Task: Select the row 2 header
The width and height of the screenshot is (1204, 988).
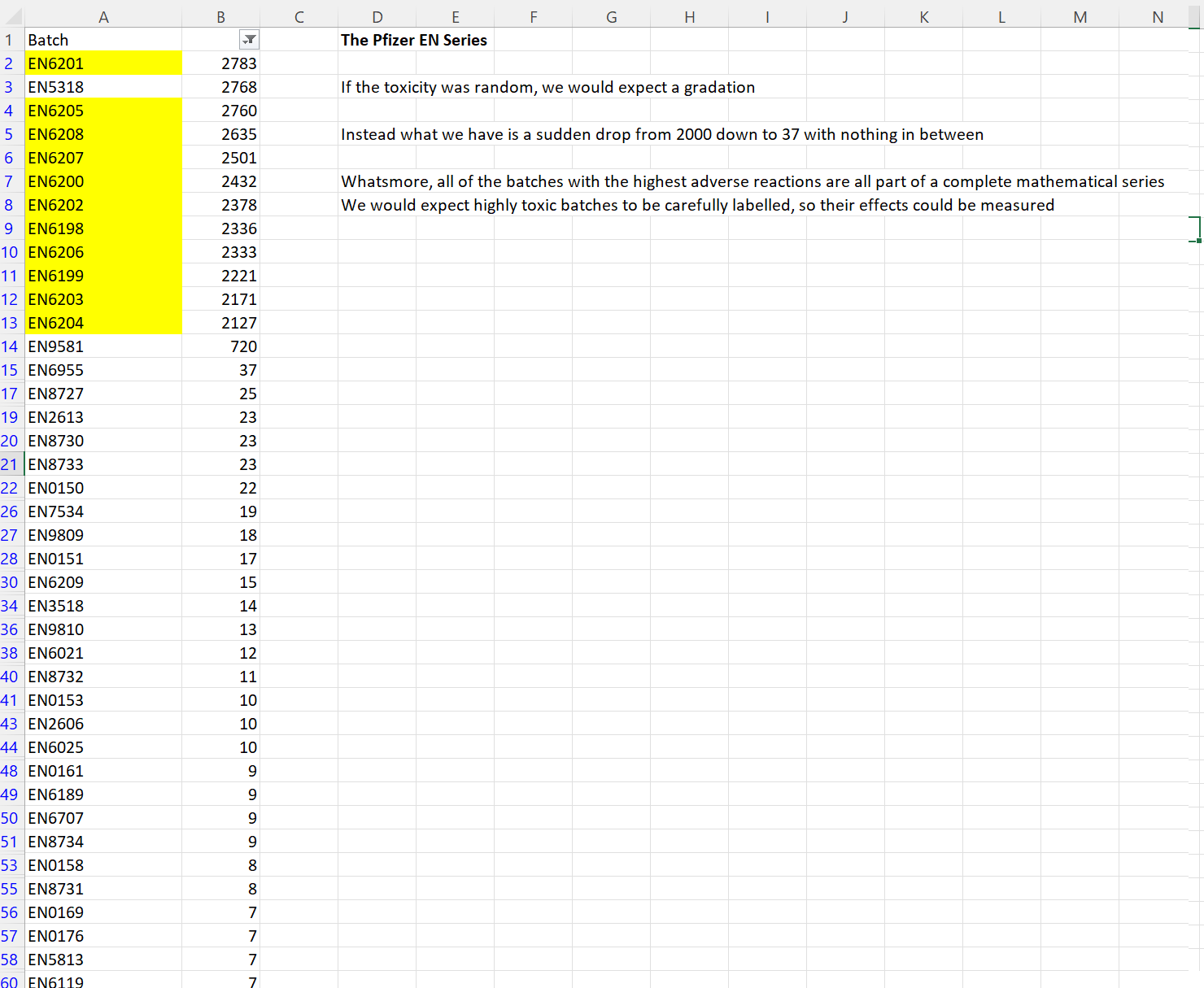Action: pos(10,63)
